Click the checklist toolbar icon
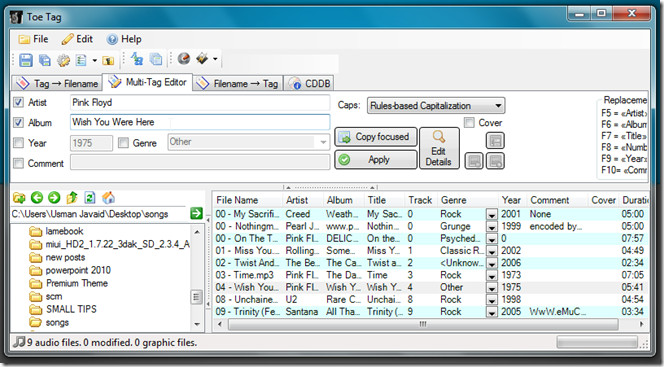This screenshot has width=664, height=367. pyautogui.click(x=81, y=61)
